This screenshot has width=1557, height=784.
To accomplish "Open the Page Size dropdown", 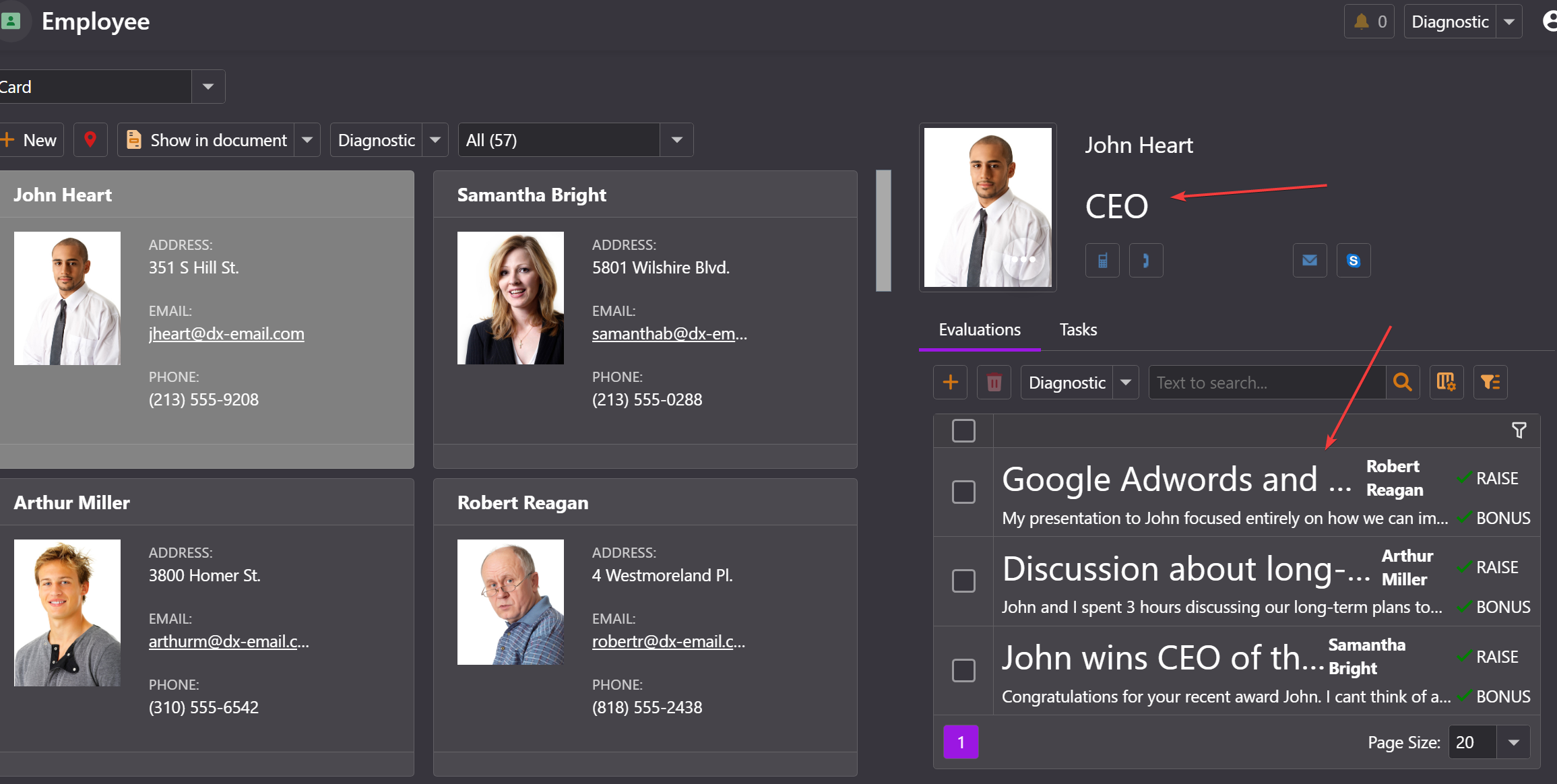I will point(1513,742).
